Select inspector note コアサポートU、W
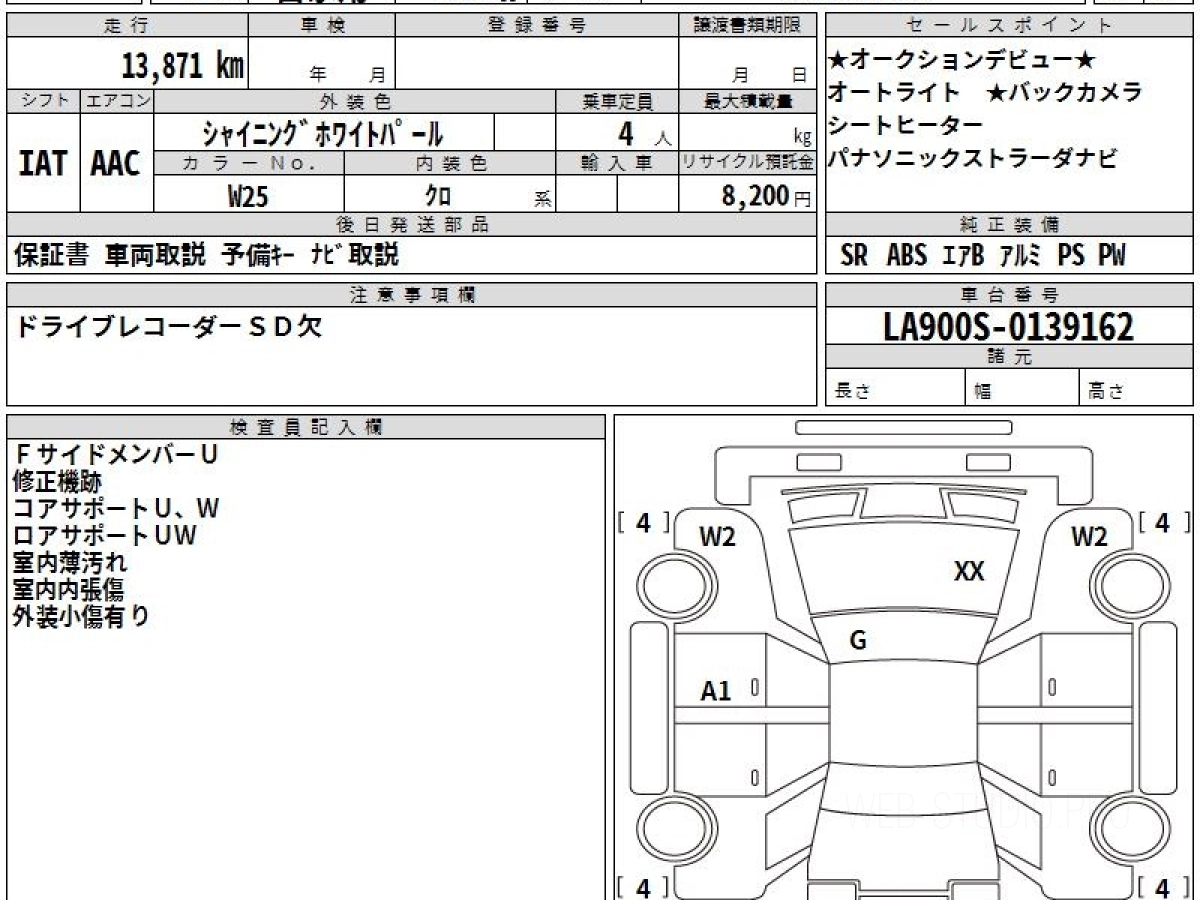 click(116, 509)
